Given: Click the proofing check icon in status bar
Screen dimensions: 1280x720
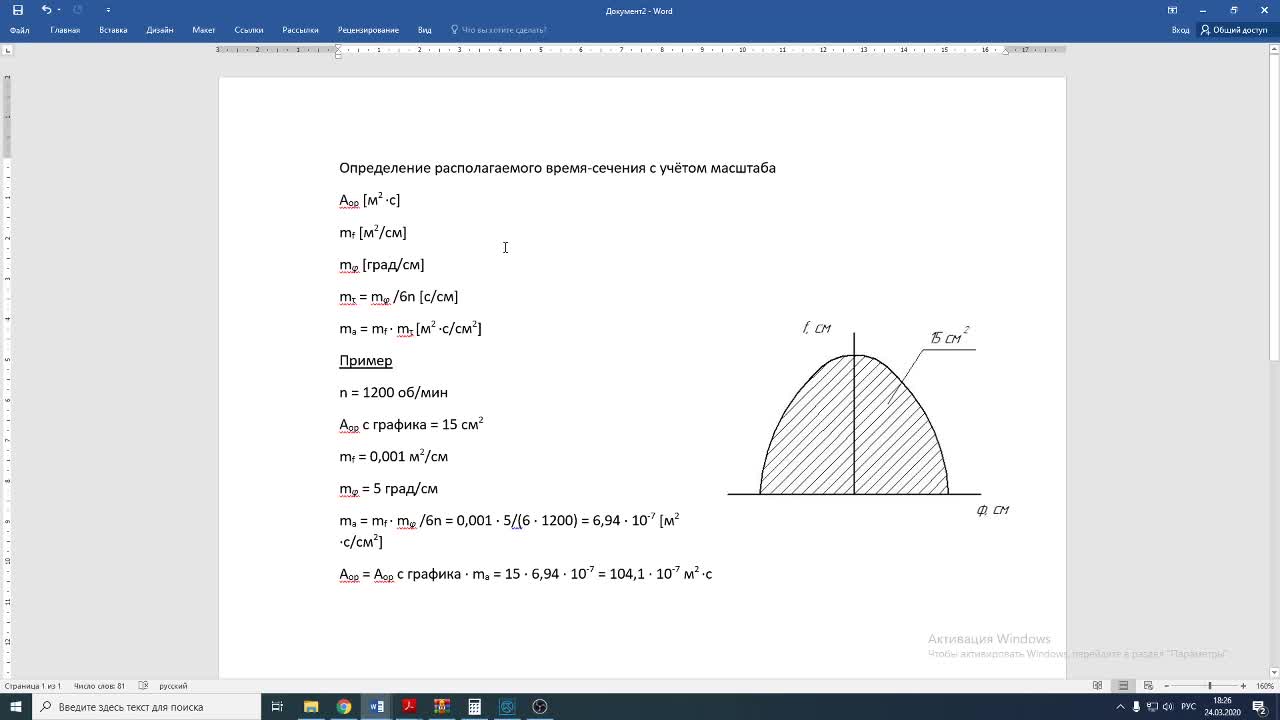Looking at the screenshot, I should pos(143,686).
